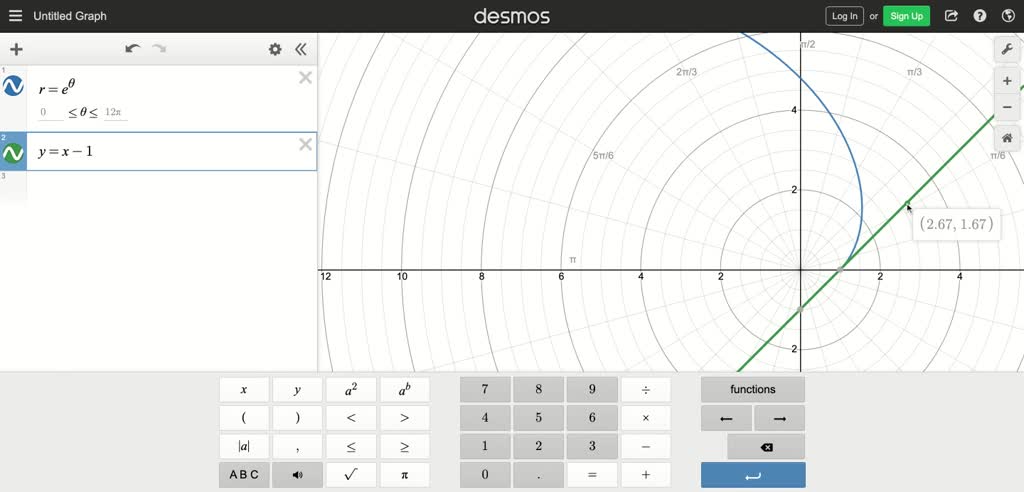This screenshot has width=1024, height=492.
Task: Hide the blue r = e^θ curve
Action: tap(13, 87)
